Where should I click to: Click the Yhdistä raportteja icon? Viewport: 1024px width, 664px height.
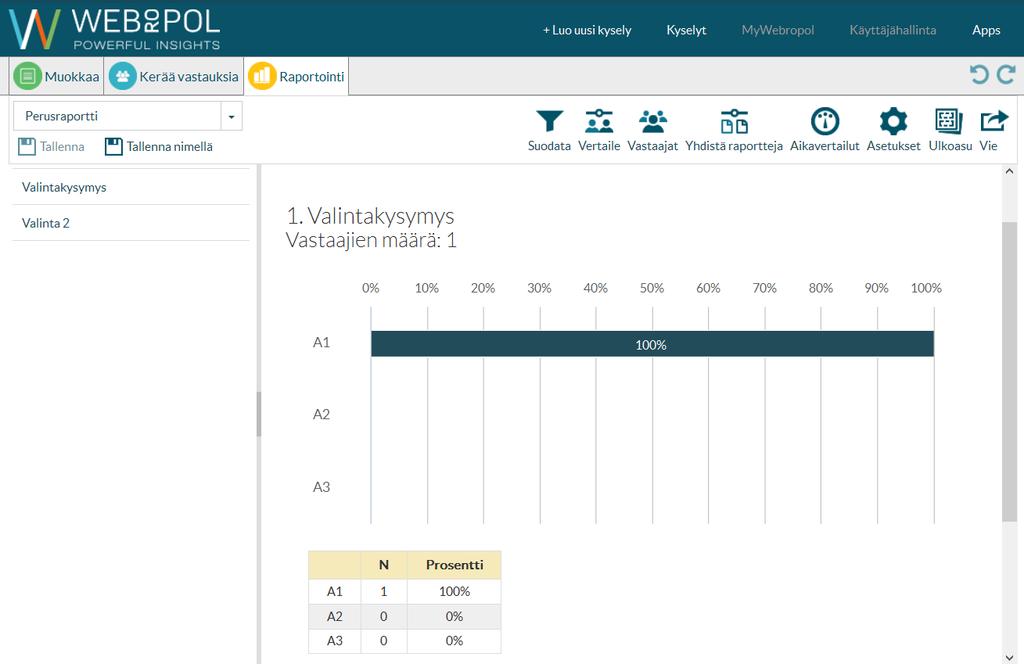[734, 121]
